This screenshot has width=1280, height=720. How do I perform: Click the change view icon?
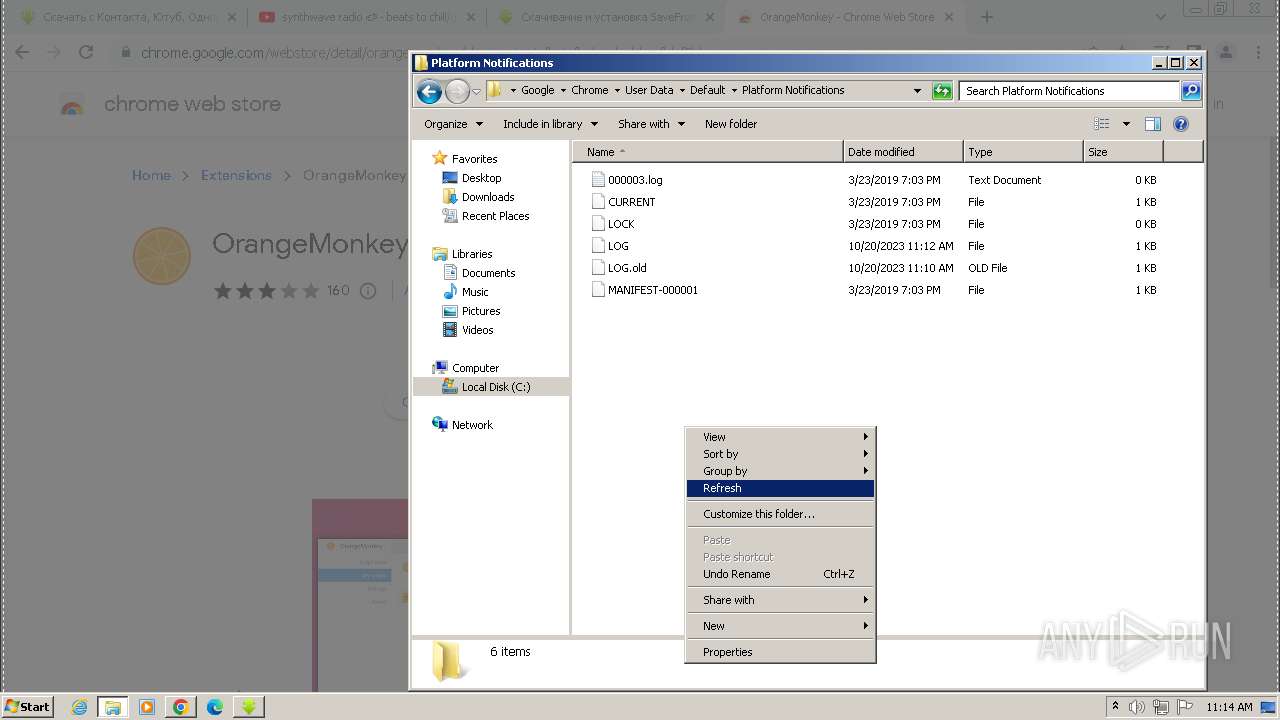click(x=1102, y=124)
